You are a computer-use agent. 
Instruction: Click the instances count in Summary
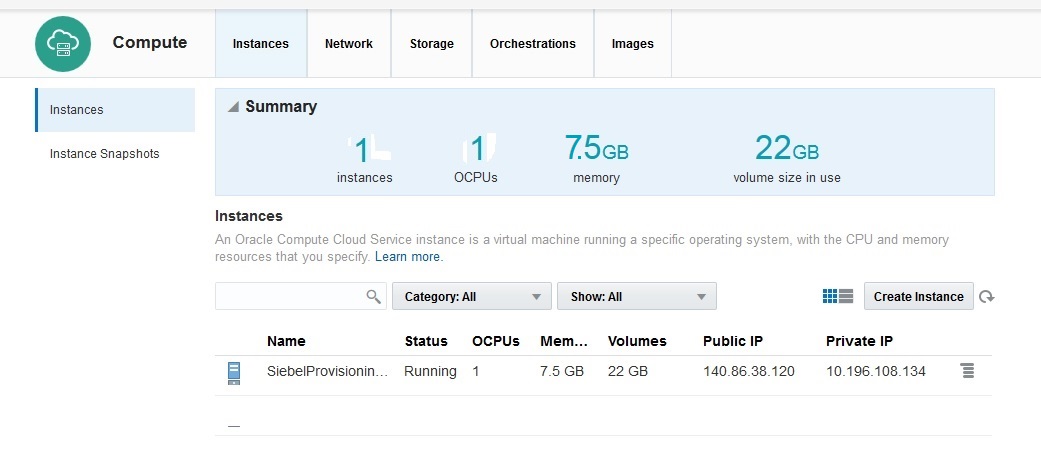pos(361,150)
